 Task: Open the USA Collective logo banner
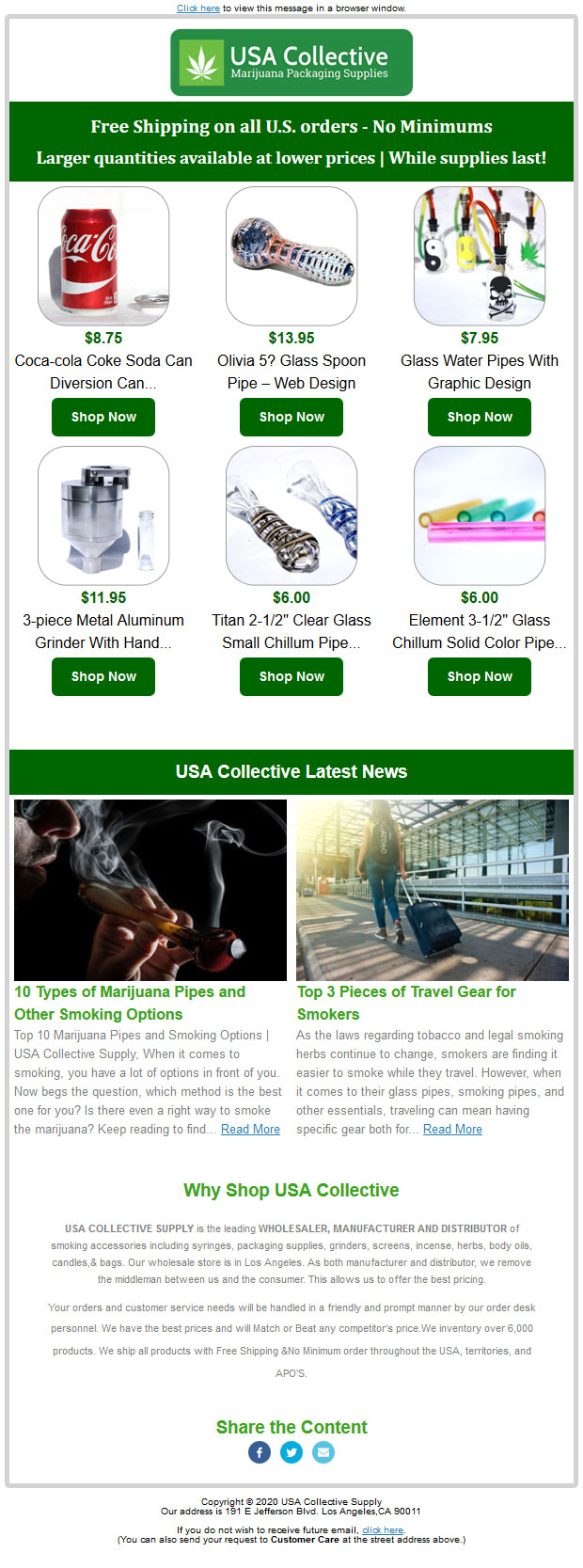291,62
